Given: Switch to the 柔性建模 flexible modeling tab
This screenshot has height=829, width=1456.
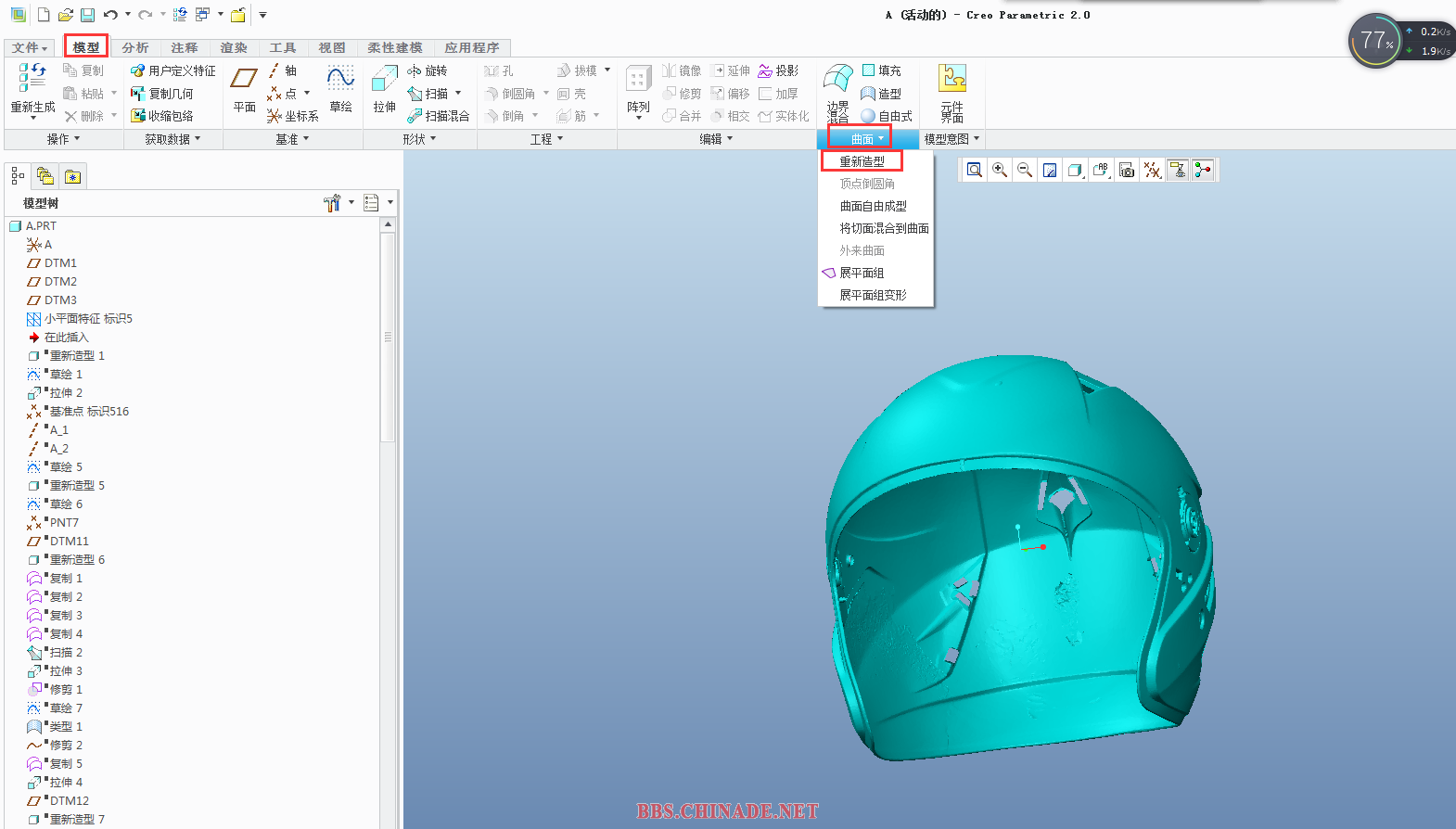Looking at the screenshot, I should [x=395, y=47].
